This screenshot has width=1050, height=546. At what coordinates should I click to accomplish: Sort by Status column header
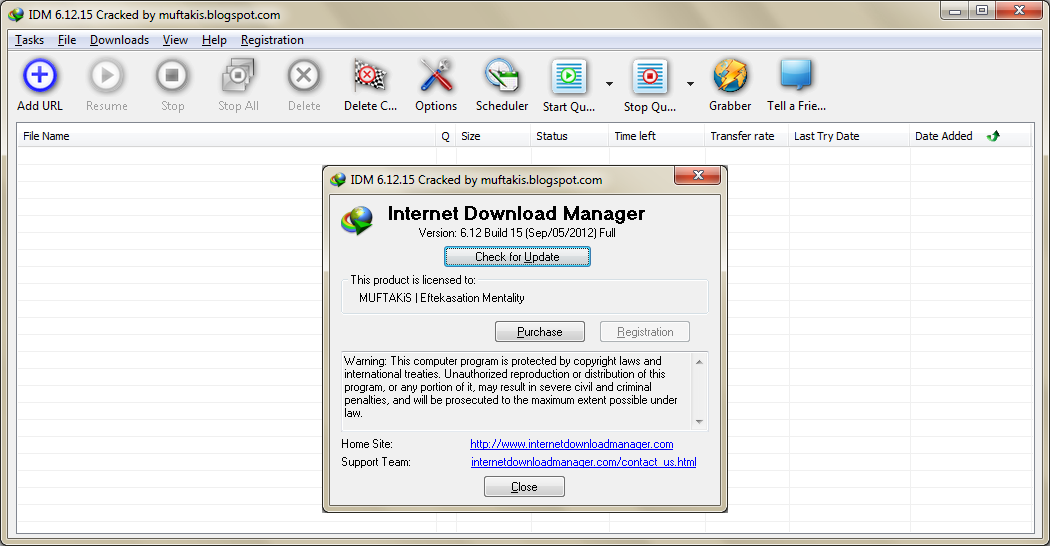click(x=570, y=136)
